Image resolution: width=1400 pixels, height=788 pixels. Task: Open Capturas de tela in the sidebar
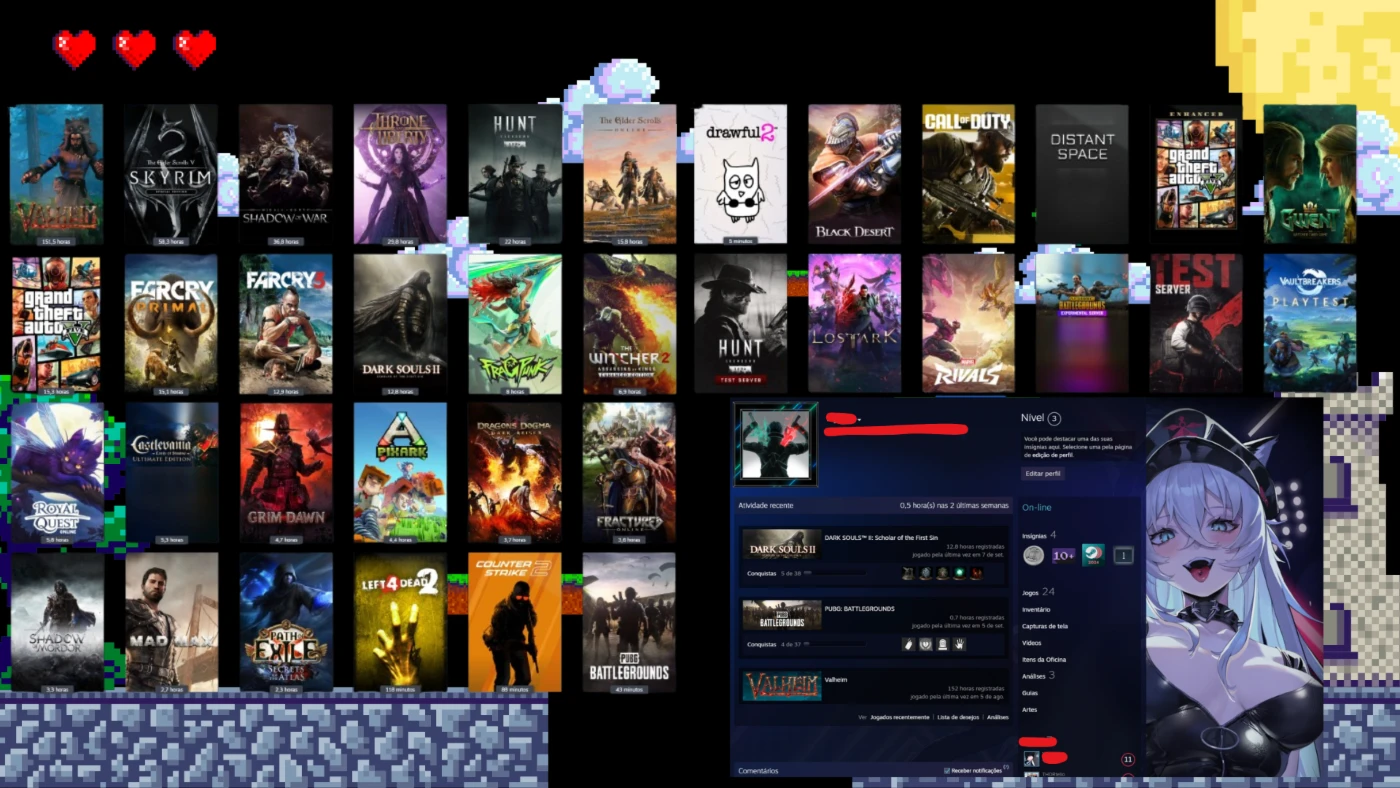point(1045,626)
